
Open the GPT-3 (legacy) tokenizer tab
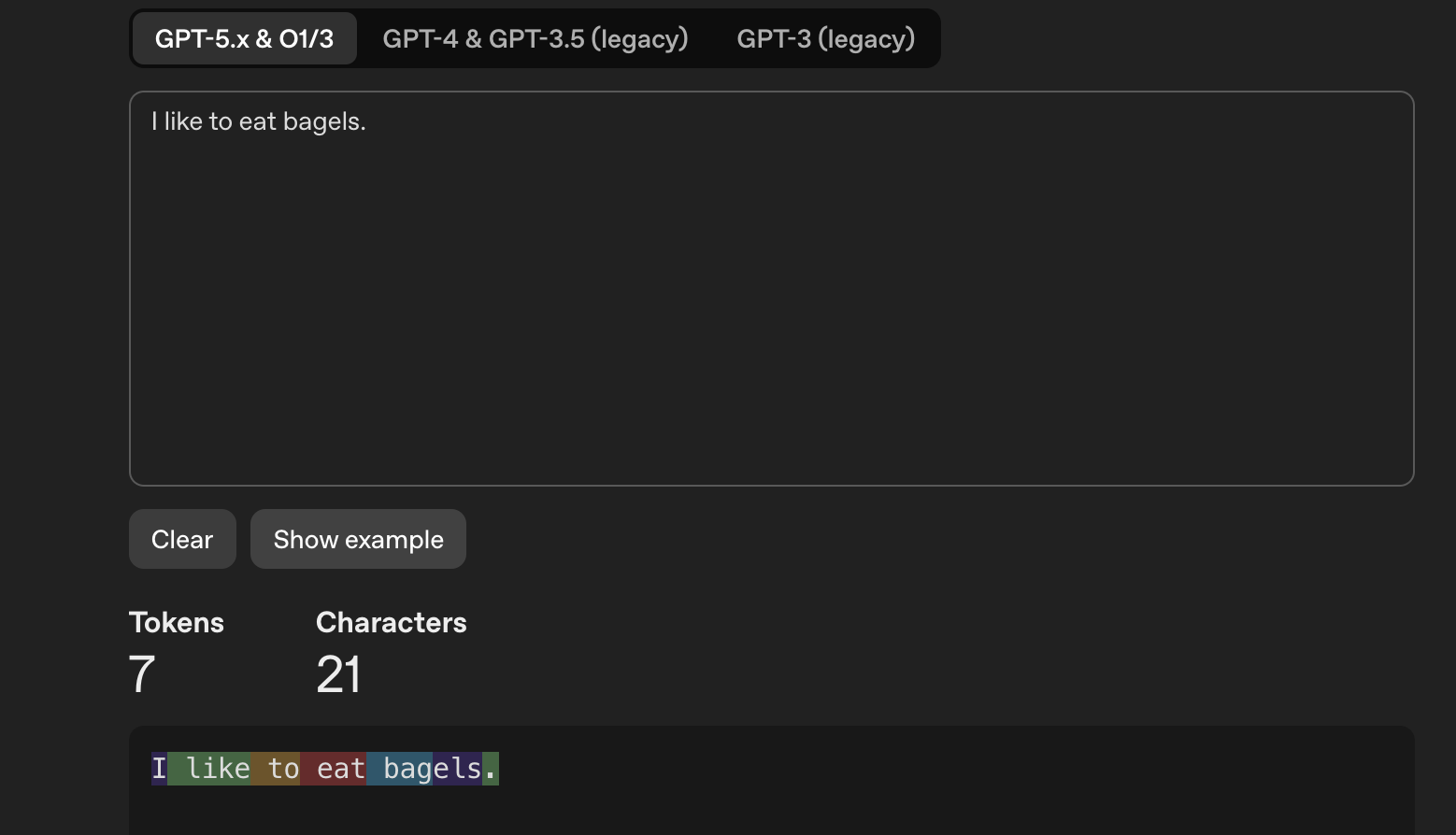click(825, 38)
